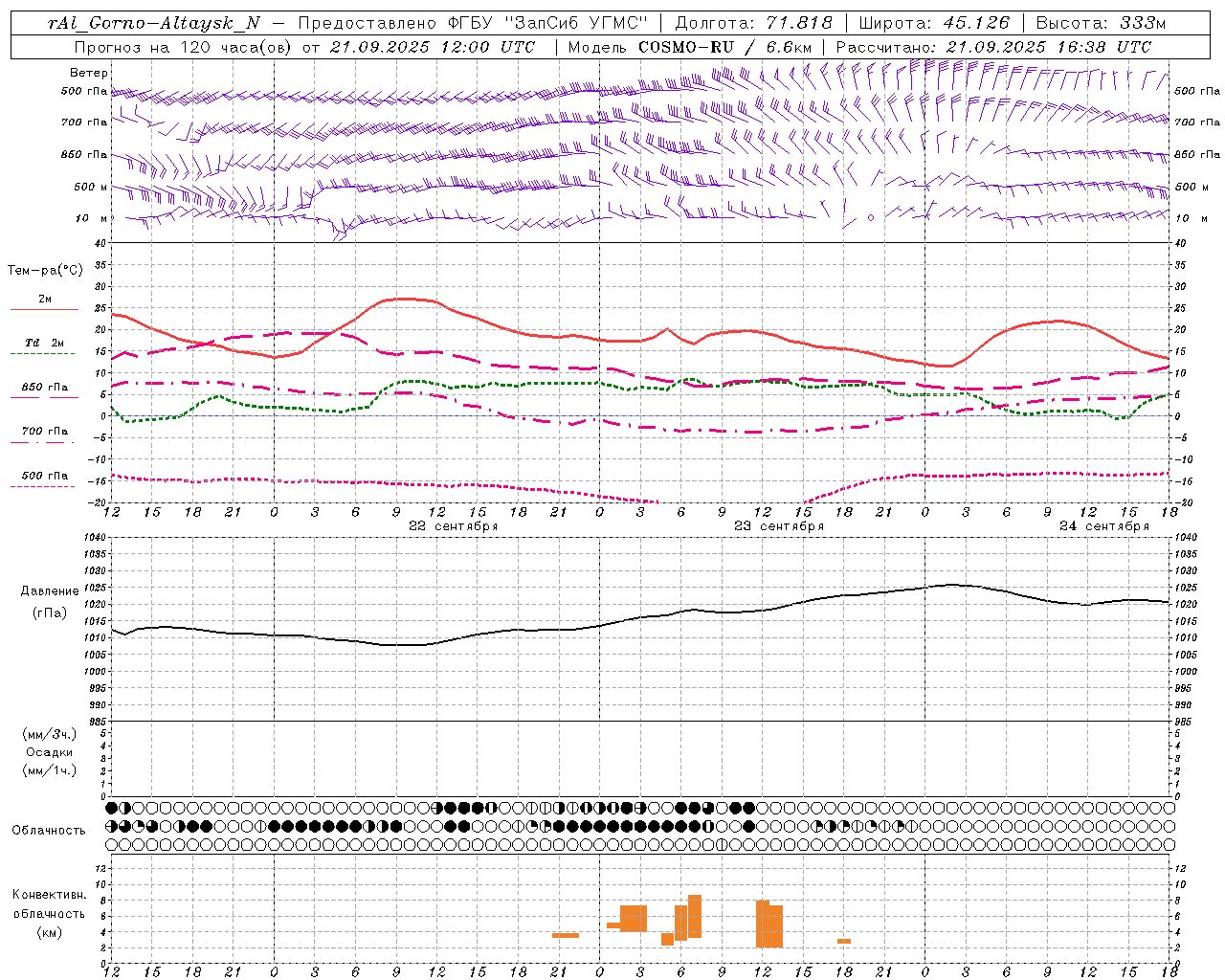Click the '(км)' unit under convective cloud label

(50, 932)
